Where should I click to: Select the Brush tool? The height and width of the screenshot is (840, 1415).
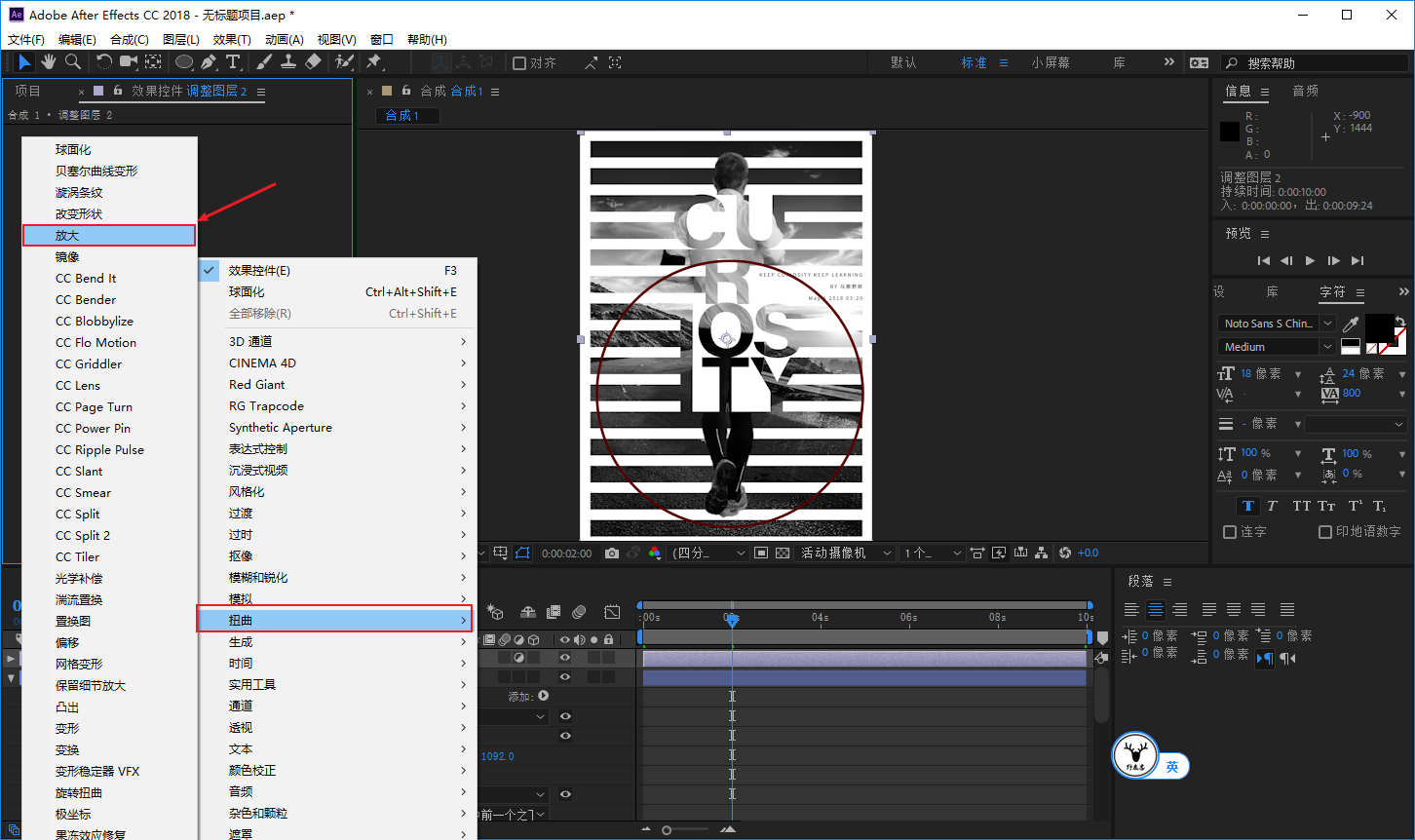click(264, 62)
